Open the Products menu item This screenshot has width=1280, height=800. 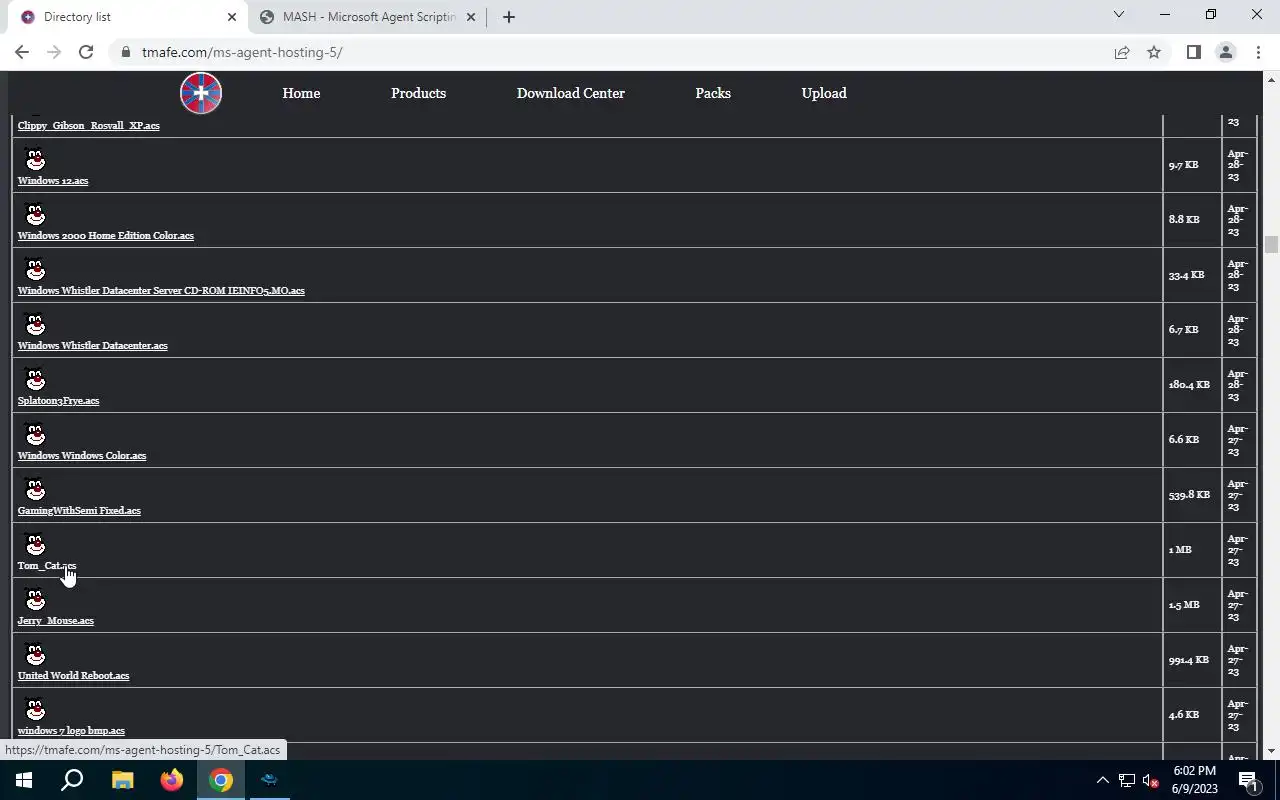(x=418, y=93)
